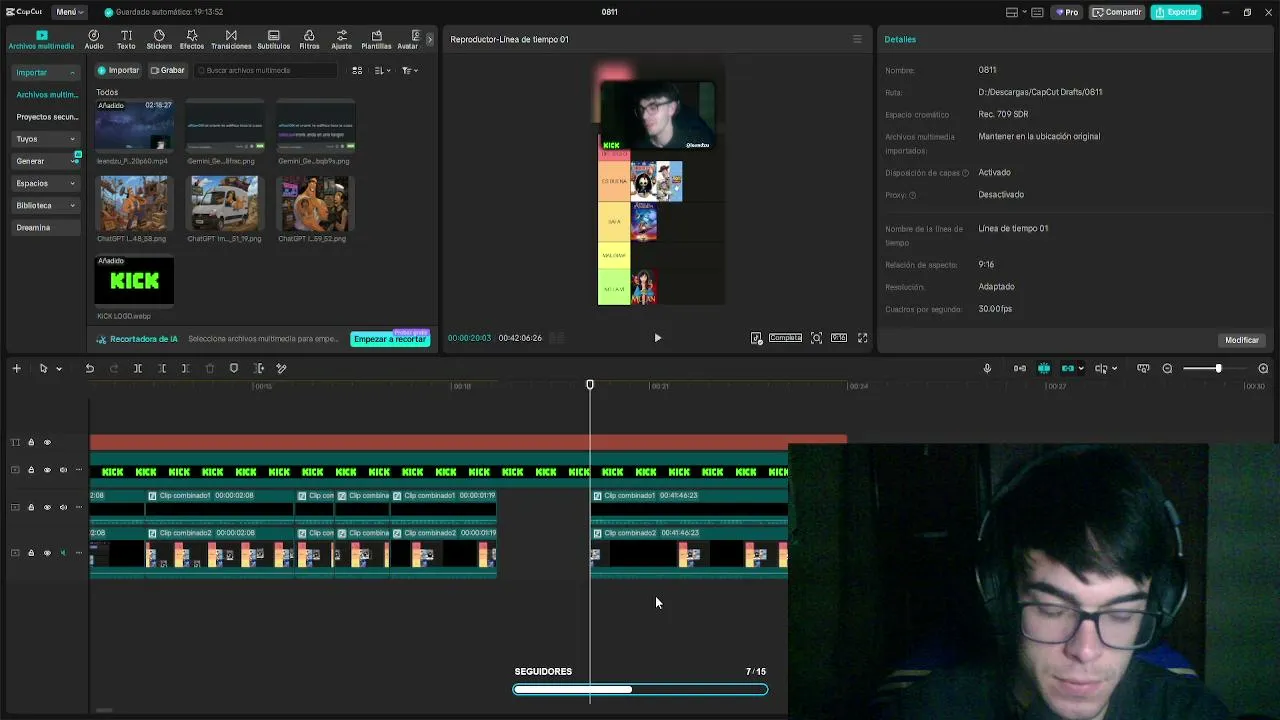The width and height of the screenshot is (1280, 720).
Task: Toggle timeline auto snapping
Action: [1044, 369]
